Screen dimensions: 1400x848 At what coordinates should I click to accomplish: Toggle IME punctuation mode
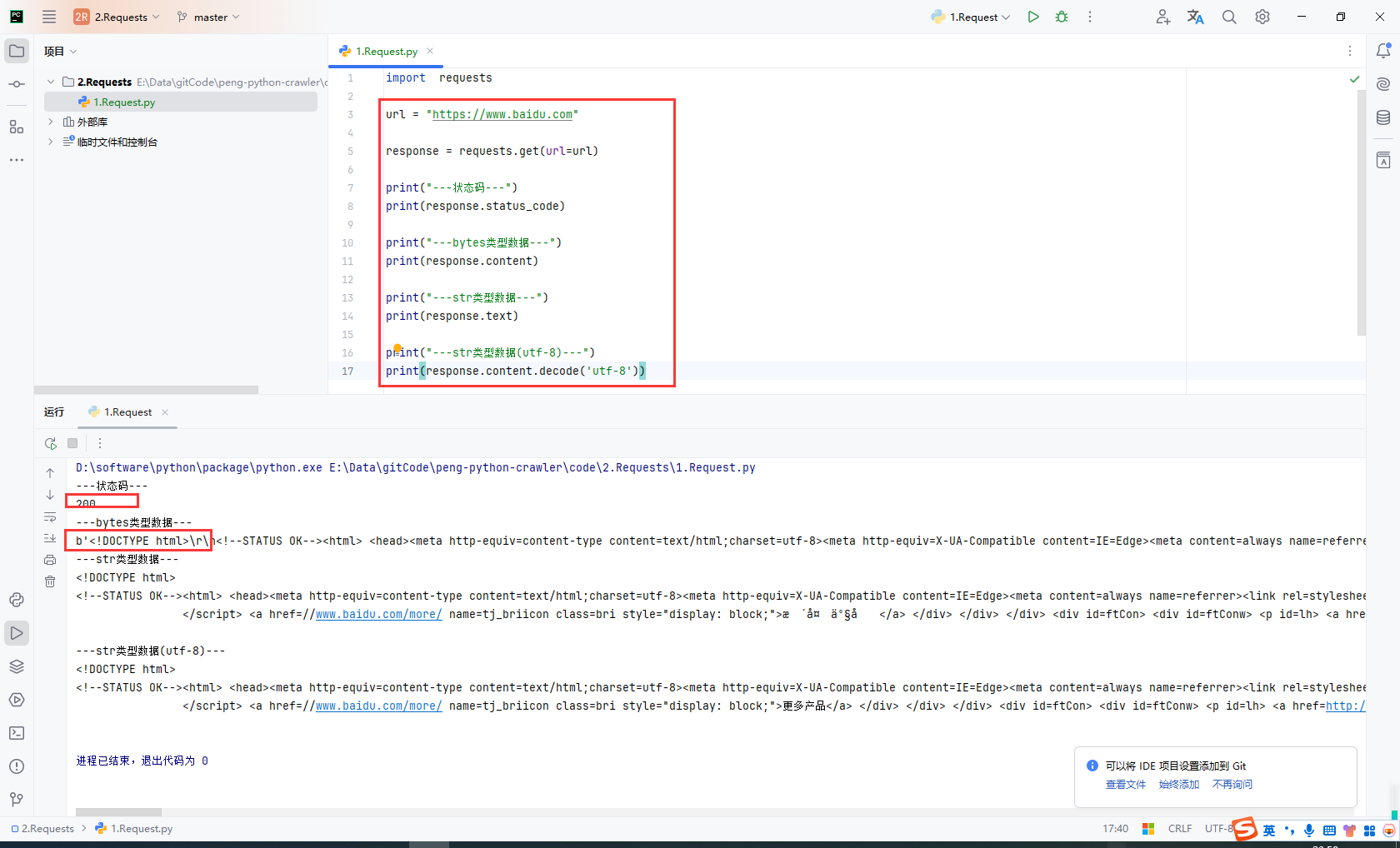point(1289,830)
